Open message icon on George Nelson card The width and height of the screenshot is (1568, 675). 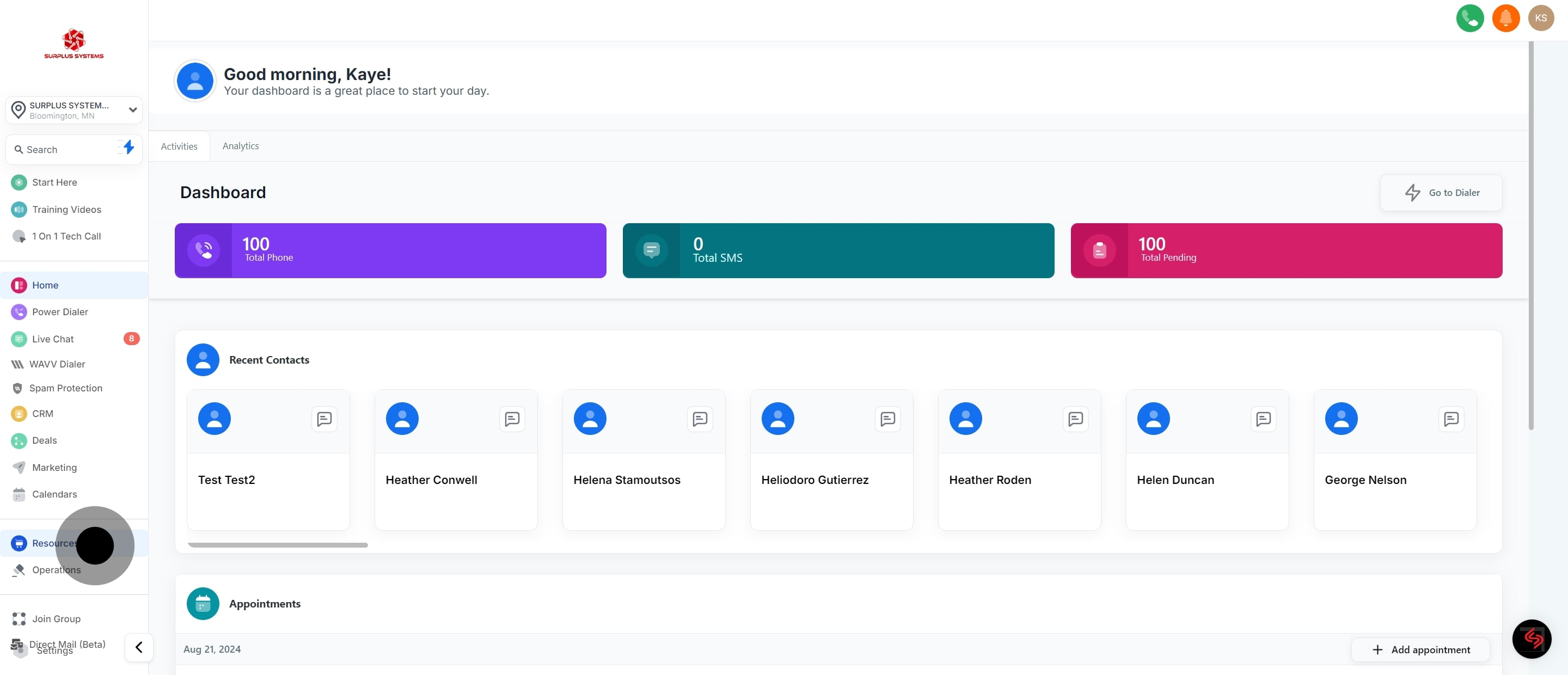click(x=1450, y=419)
